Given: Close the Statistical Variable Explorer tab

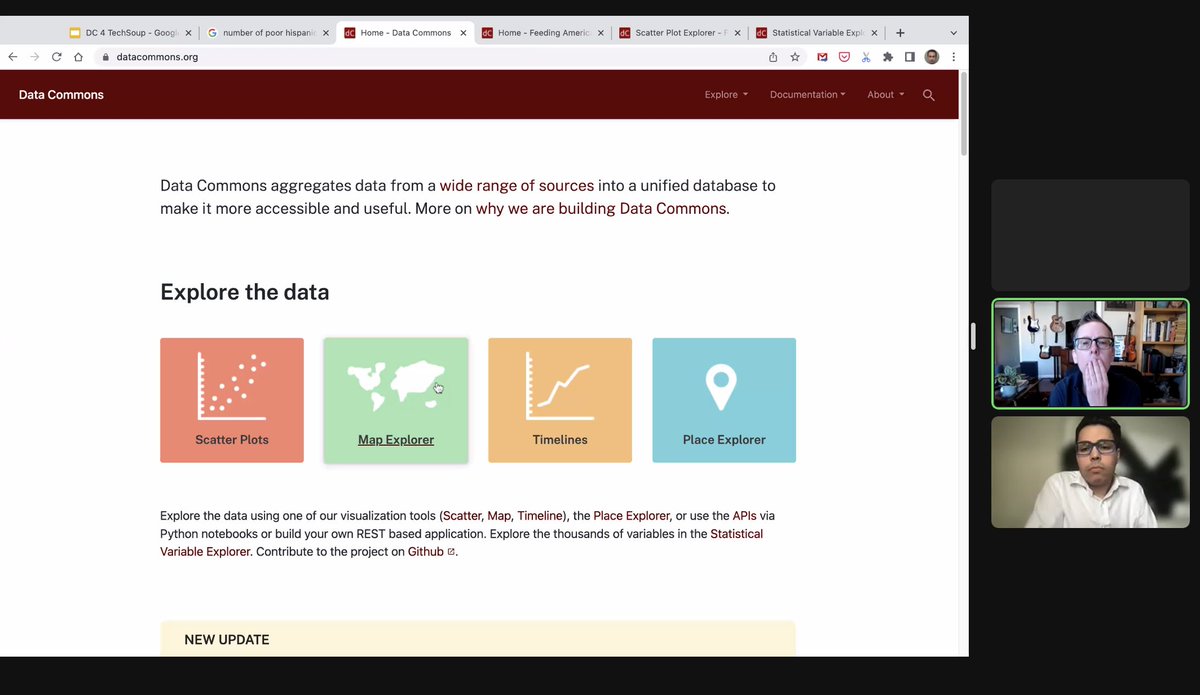Looking at the screenshot, I should click(875, 33).
